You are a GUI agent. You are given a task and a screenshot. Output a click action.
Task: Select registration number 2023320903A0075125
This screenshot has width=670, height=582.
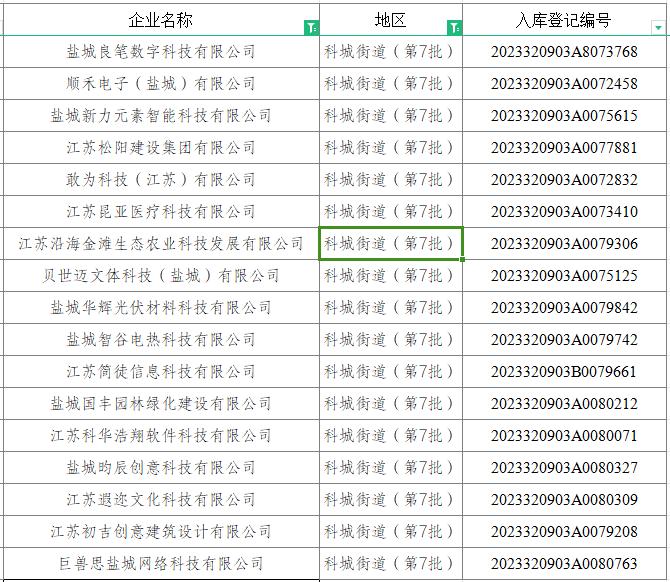point(564,276)
